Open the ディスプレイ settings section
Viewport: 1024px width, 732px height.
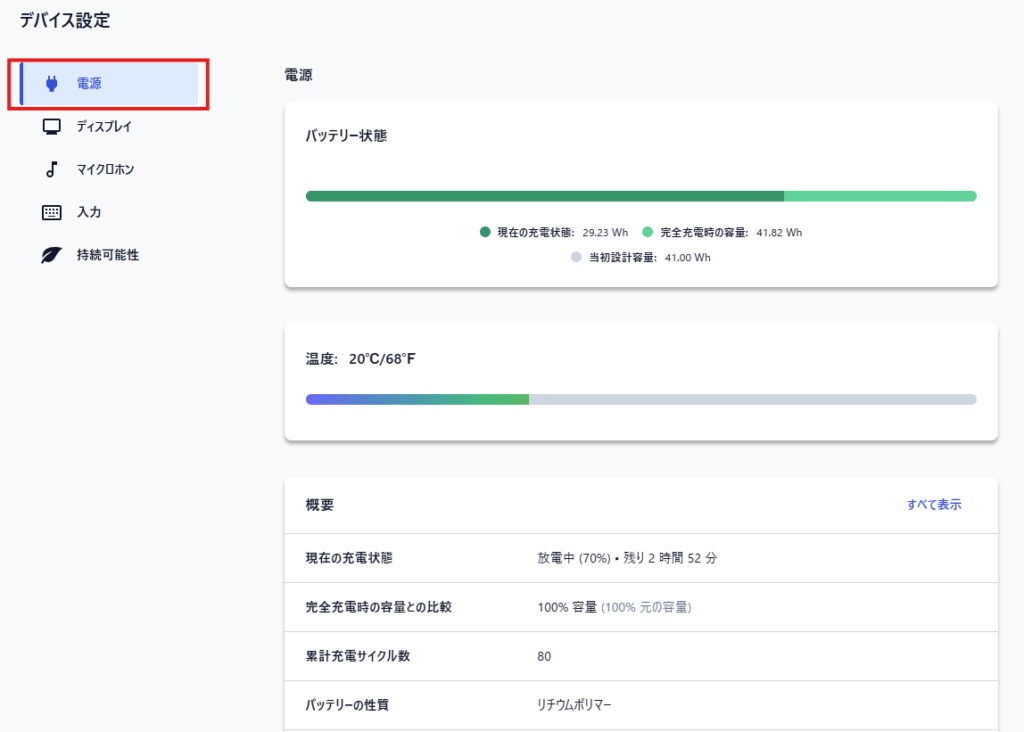tap(104, 127)
